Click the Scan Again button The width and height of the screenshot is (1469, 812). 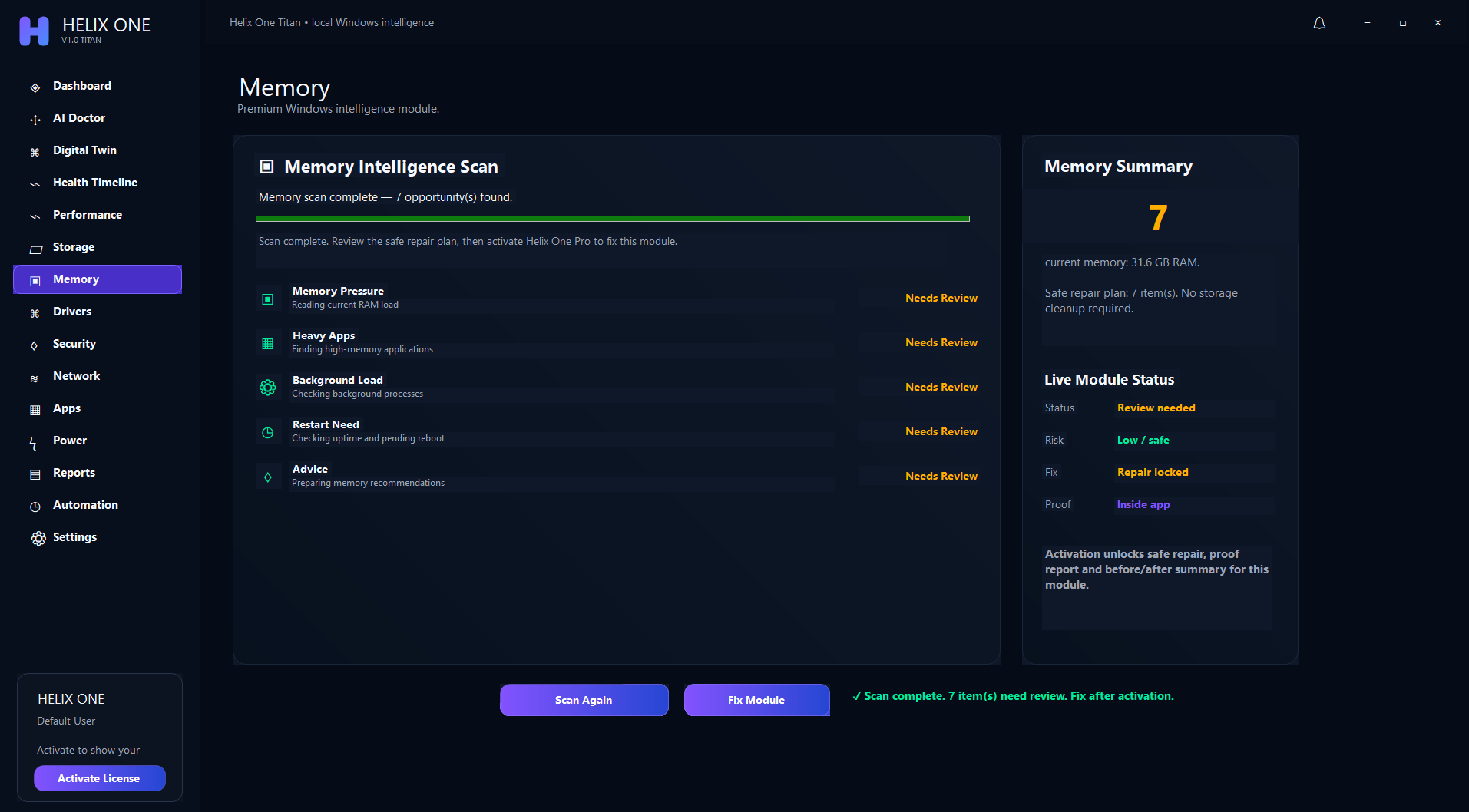coord(584,700)
